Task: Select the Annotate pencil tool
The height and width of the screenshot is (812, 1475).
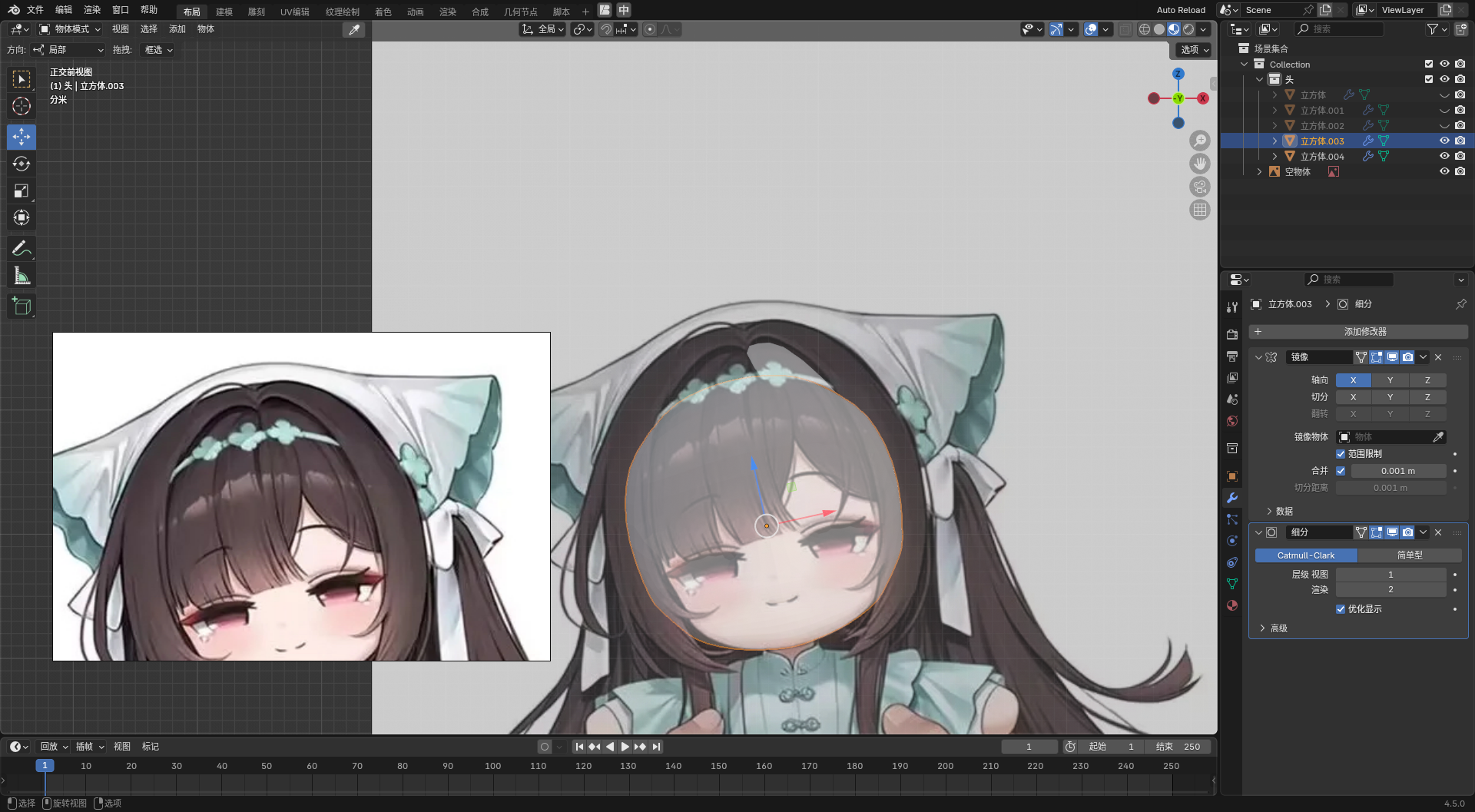Action: click(x=22, y=249)
